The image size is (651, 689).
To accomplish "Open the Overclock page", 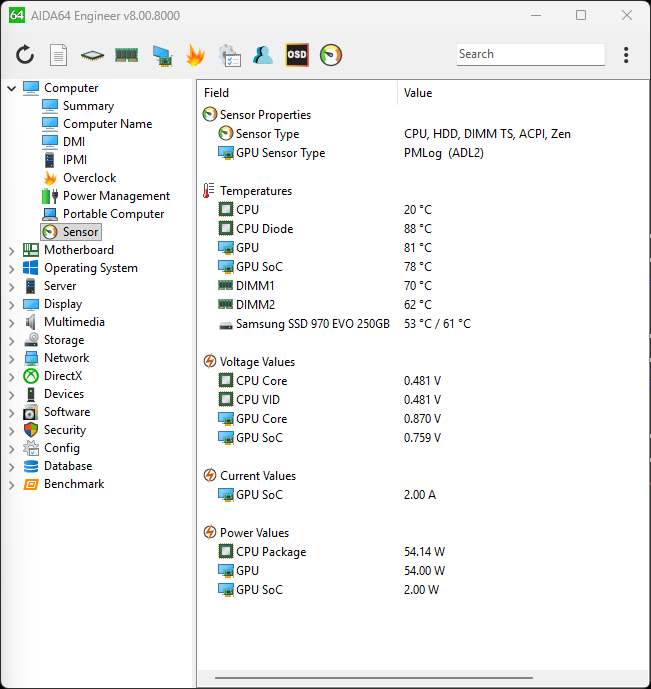I will tap(90, 178).
